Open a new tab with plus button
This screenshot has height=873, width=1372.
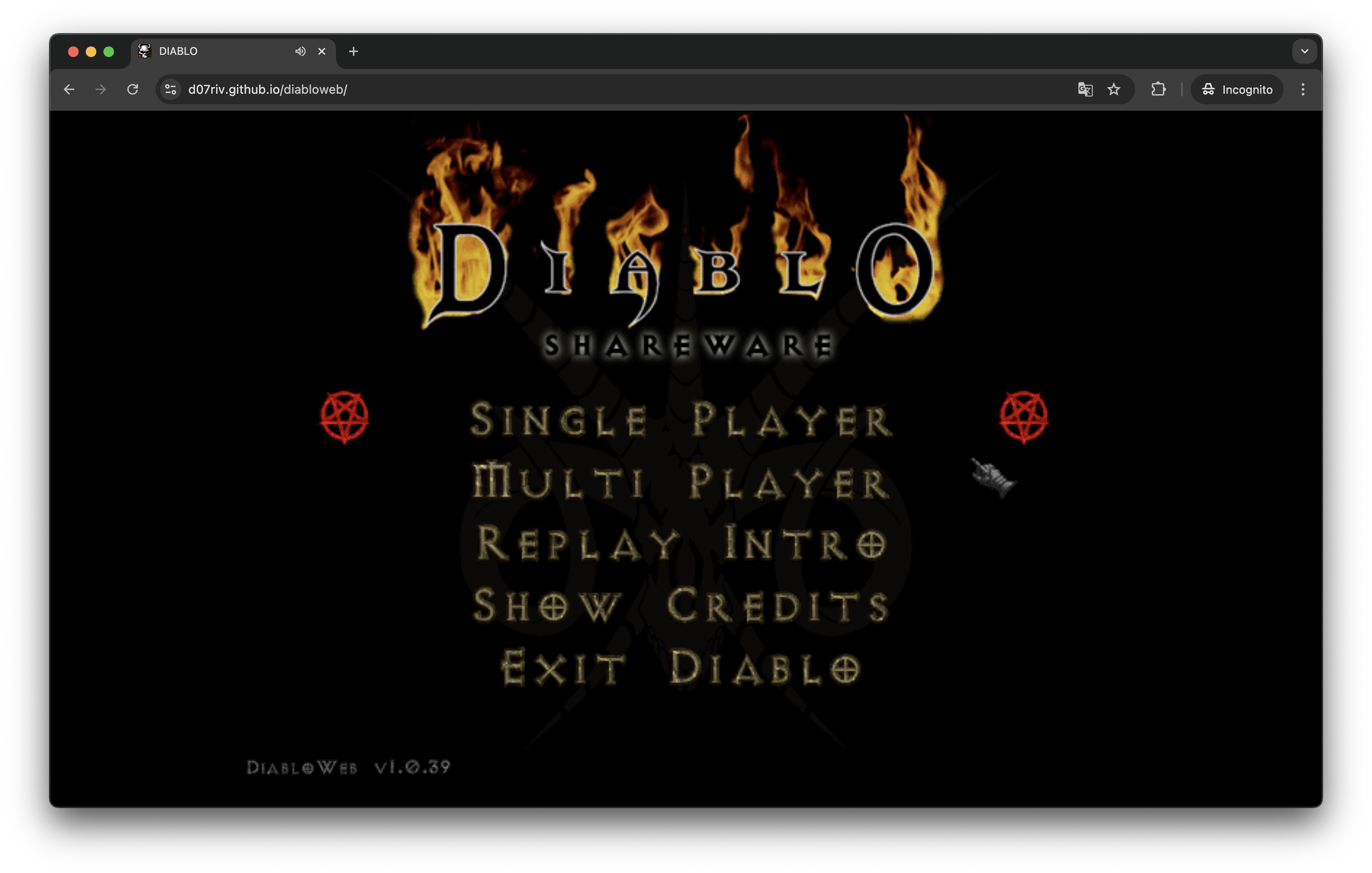click(353, 51)
